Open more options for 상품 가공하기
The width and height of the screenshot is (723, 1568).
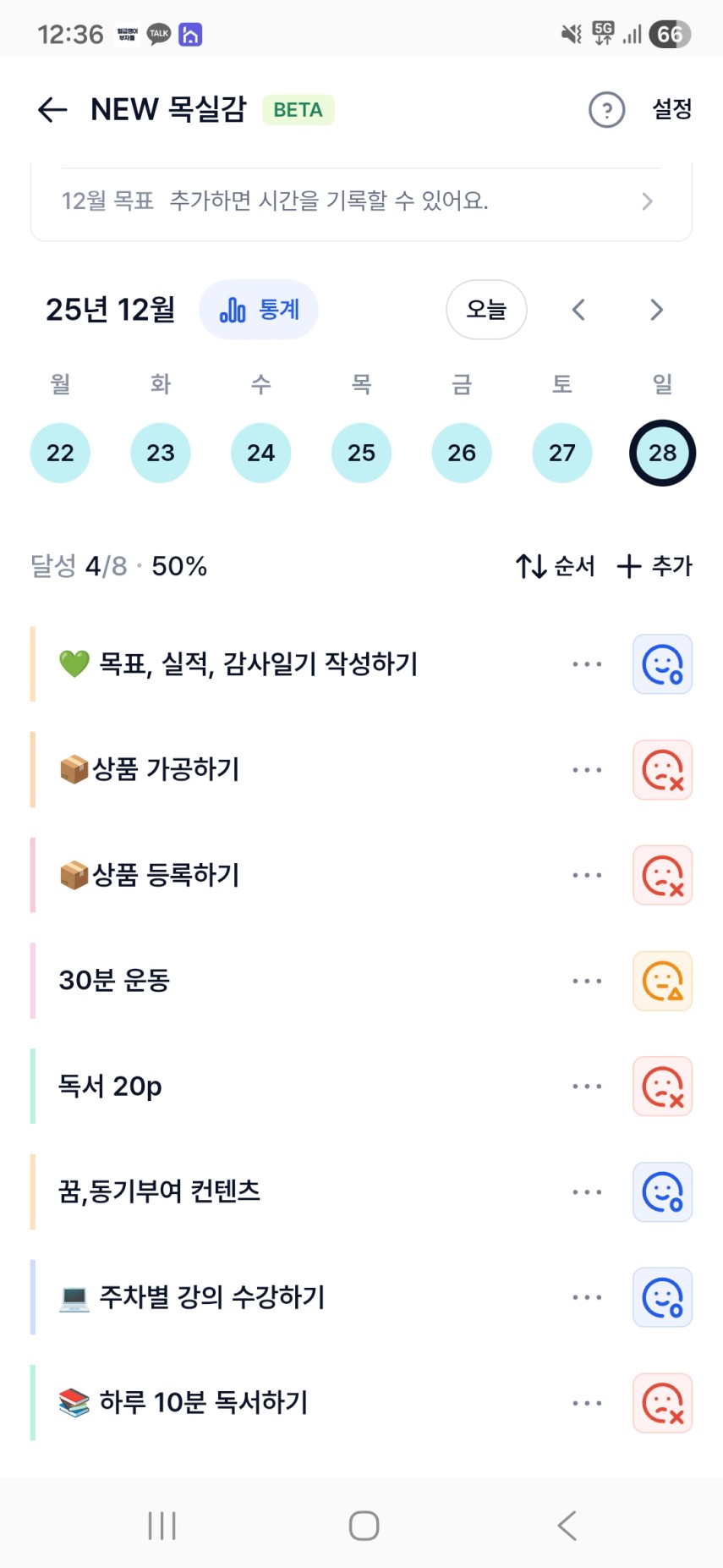(x=587, y=770)
